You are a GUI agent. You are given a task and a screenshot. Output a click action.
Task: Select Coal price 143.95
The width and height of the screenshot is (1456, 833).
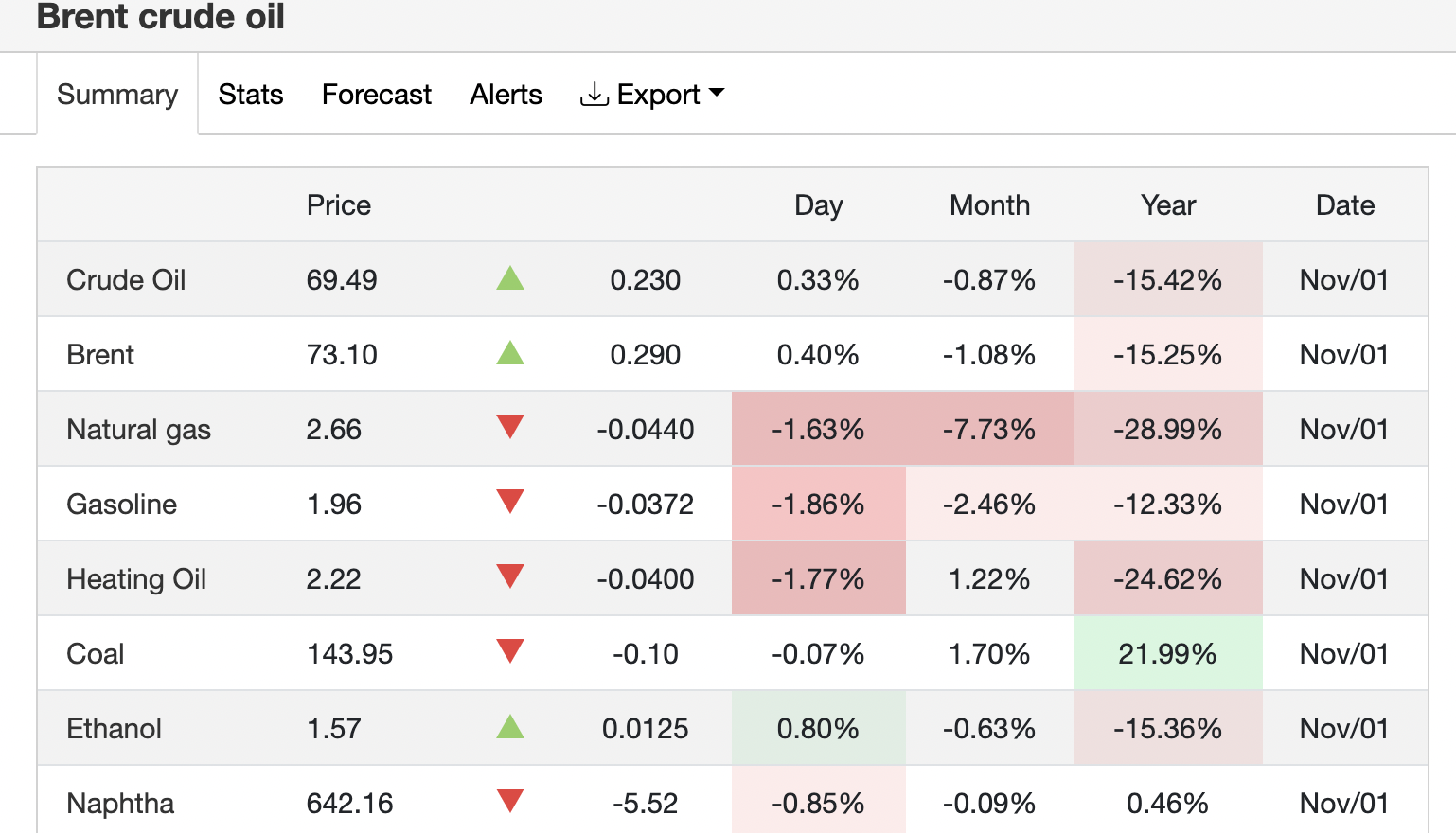click(x=350, y=654)
